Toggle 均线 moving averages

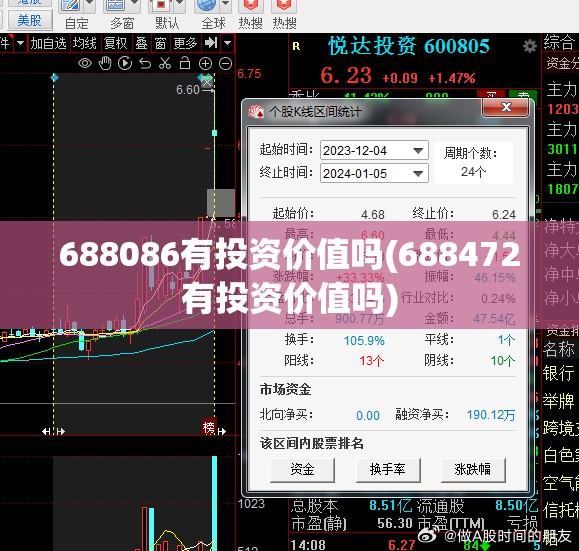[85, 43]
